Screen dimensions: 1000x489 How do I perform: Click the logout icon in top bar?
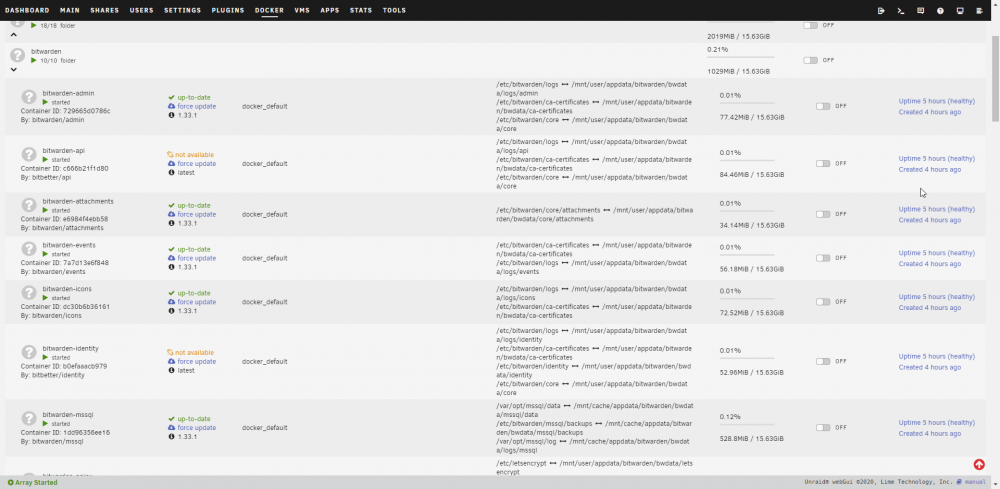pyautogui.click(x=881, y=11)
